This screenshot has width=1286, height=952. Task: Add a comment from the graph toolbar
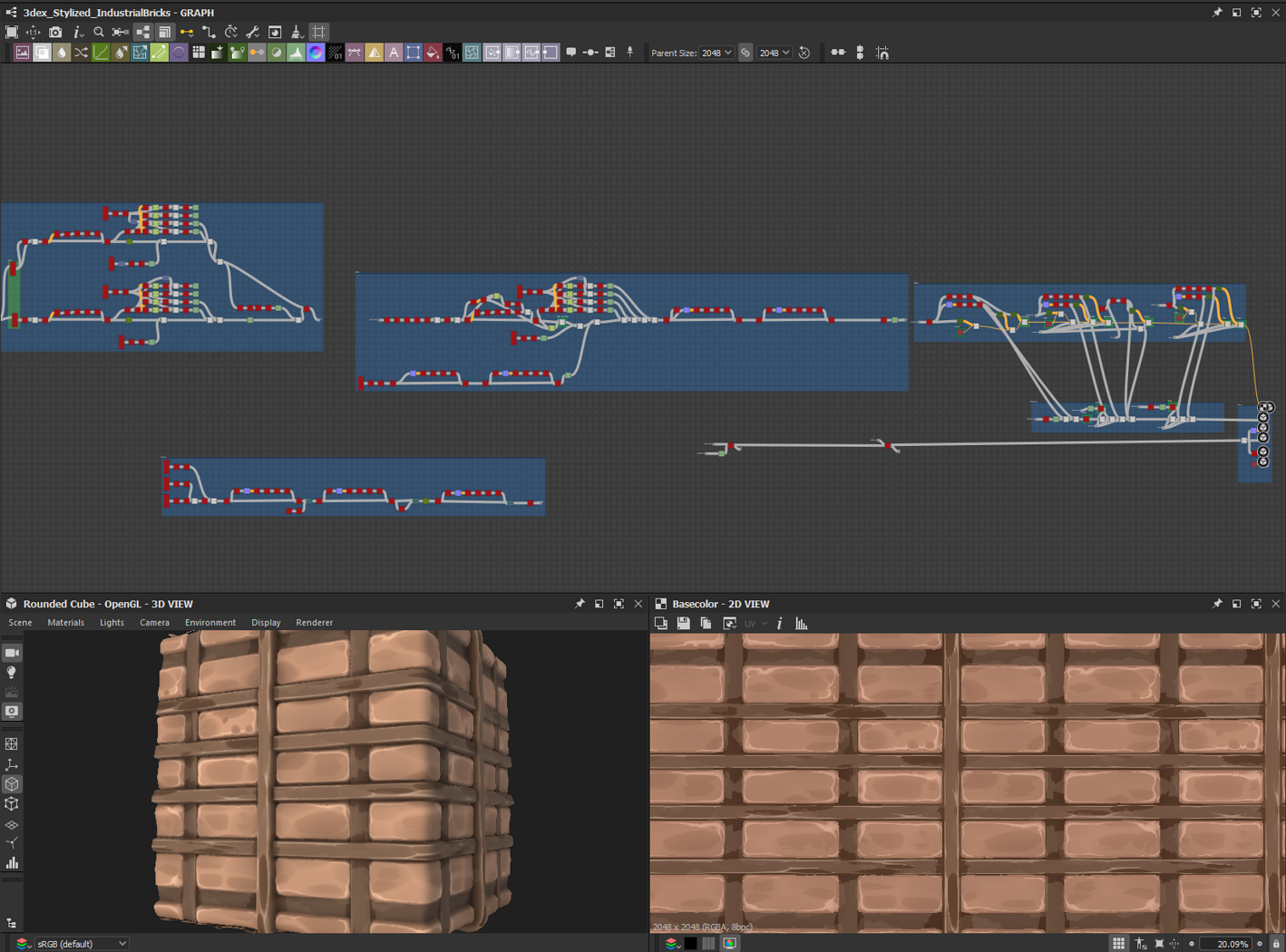click(x=571, y=53)
